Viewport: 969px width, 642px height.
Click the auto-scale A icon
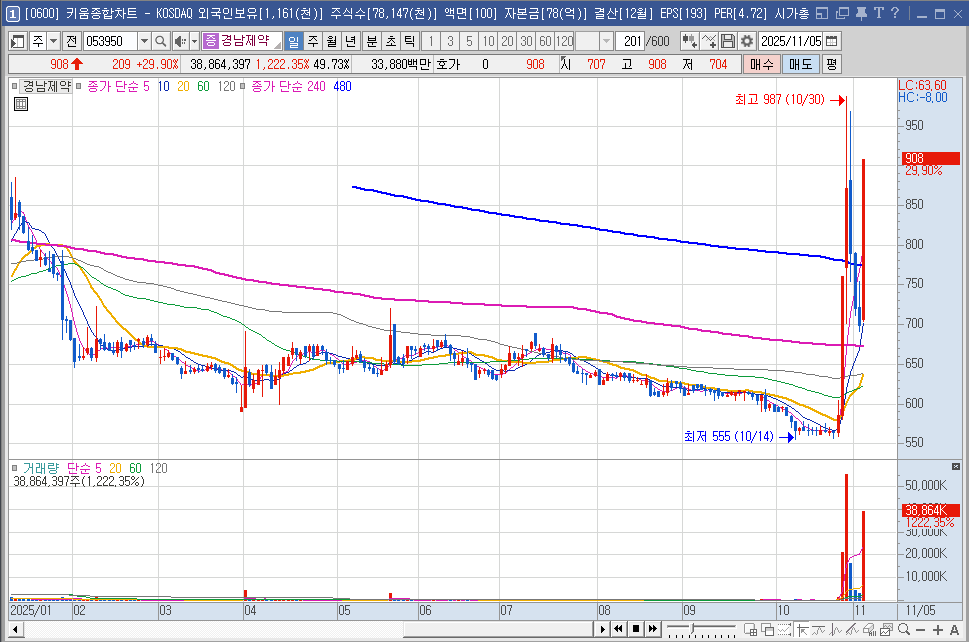(x=954, y=630)
